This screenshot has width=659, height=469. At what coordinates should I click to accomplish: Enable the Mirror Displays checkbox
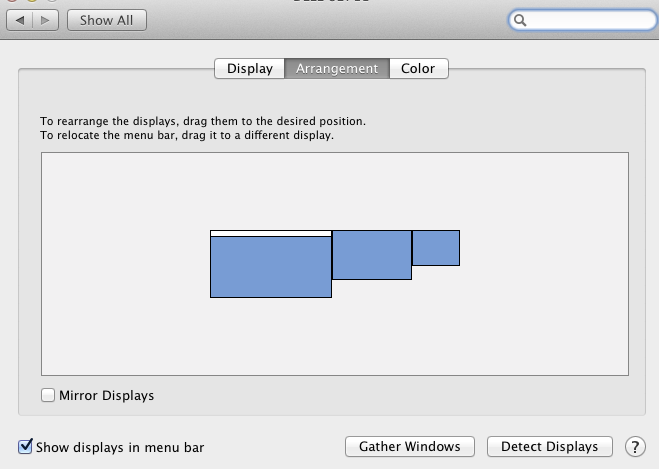coord(48,396)
